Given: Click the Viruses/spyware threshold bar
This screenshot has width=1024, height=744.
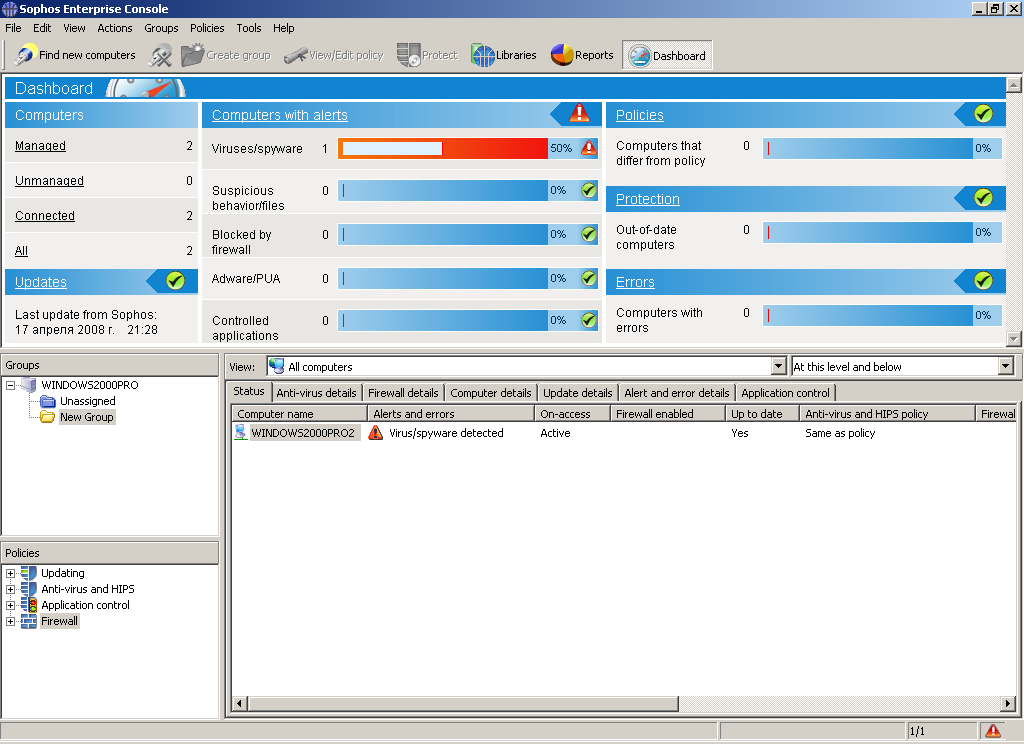Looking at the screenshot, I should pos(443,148).
